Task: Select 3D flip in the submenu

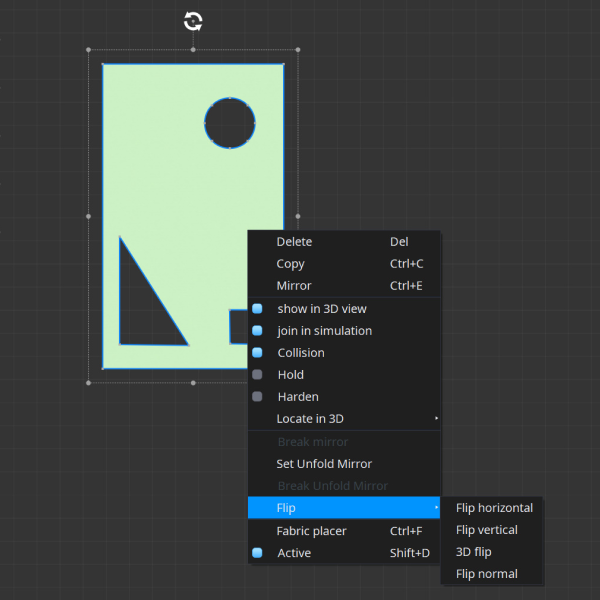Action: (474, 552)
